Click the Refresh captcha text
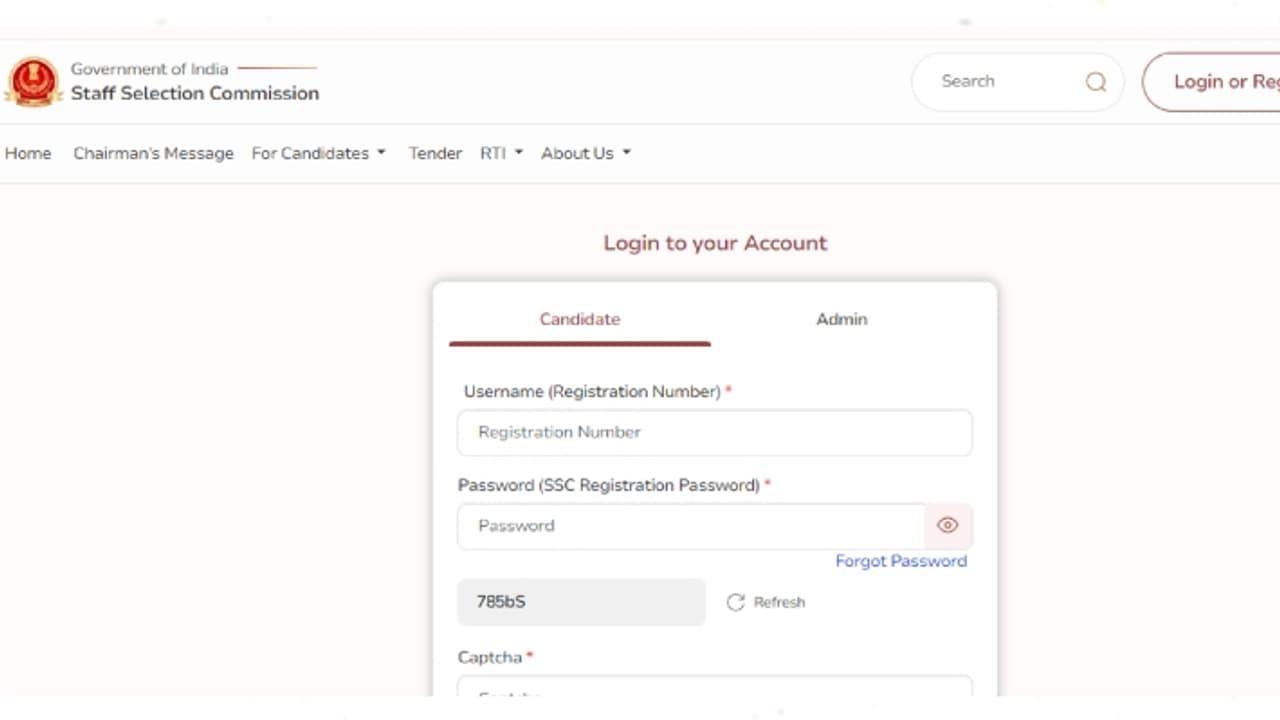1280x720 pixels. [x=779, y=602]
